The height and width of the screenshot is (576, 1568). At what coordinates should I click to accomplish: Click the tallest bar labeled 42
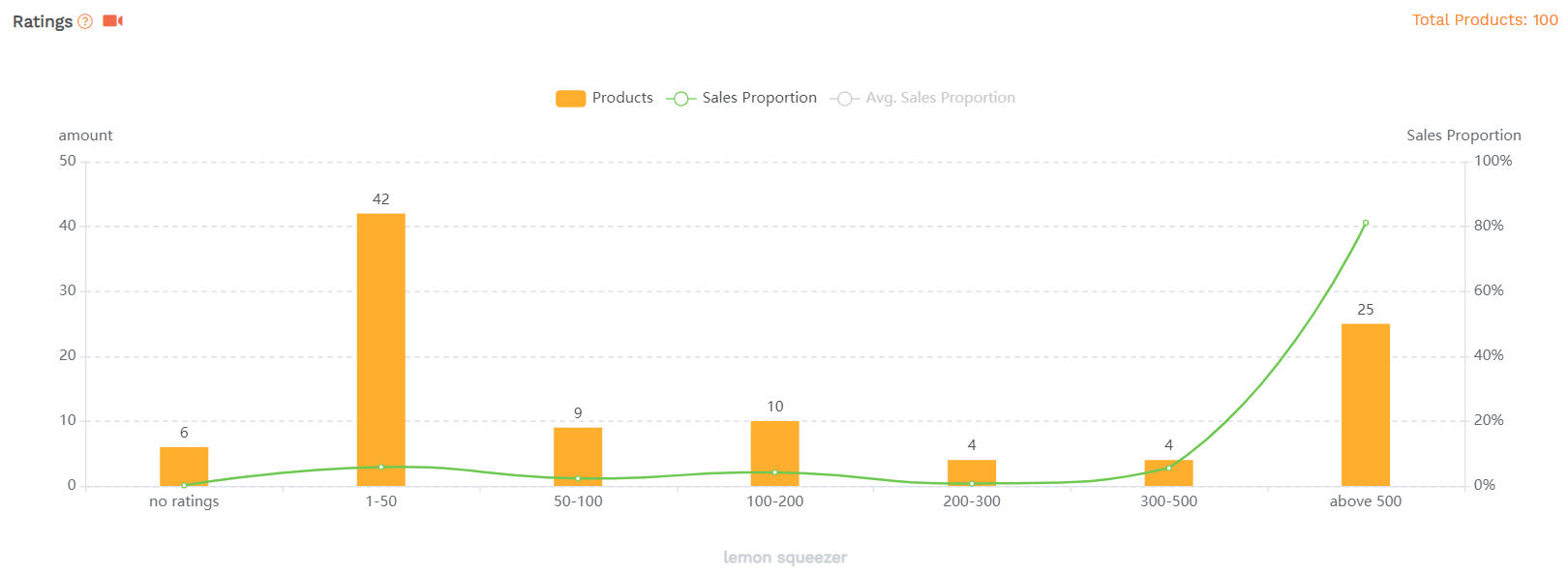click(x=381, y=349)
